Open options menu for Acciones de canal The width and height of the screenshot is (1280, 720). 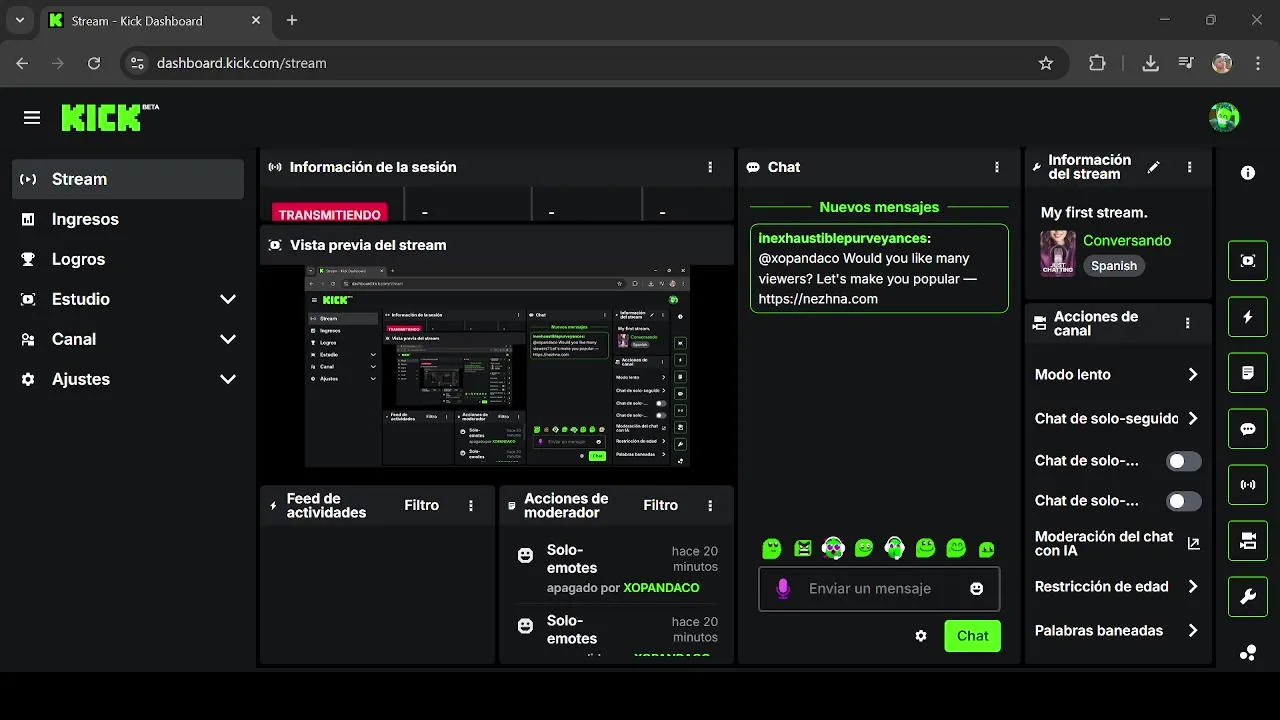click(1188, 323)
